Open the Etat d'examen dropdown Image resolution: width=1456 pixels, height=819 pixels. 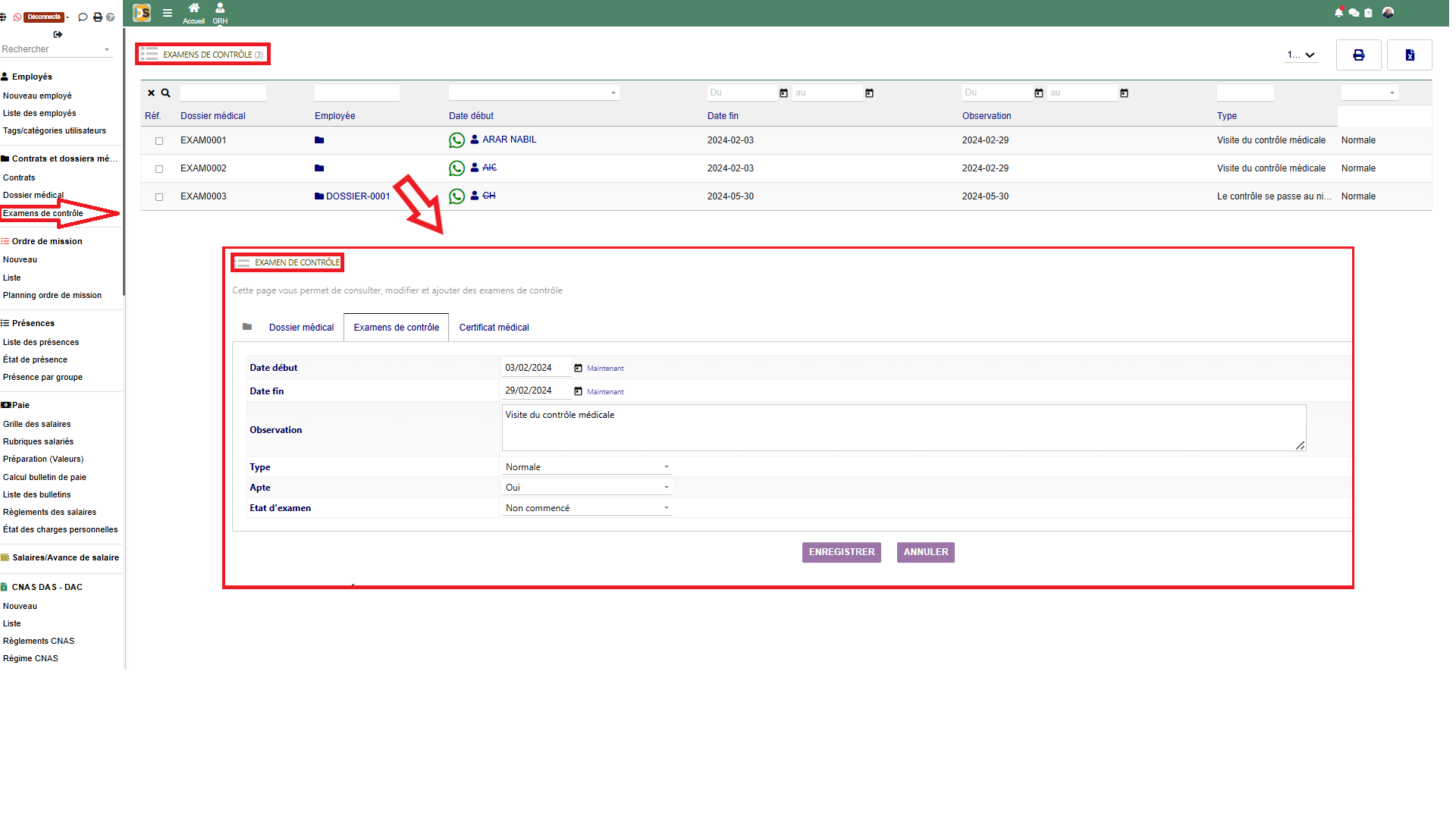coord(587,508)
